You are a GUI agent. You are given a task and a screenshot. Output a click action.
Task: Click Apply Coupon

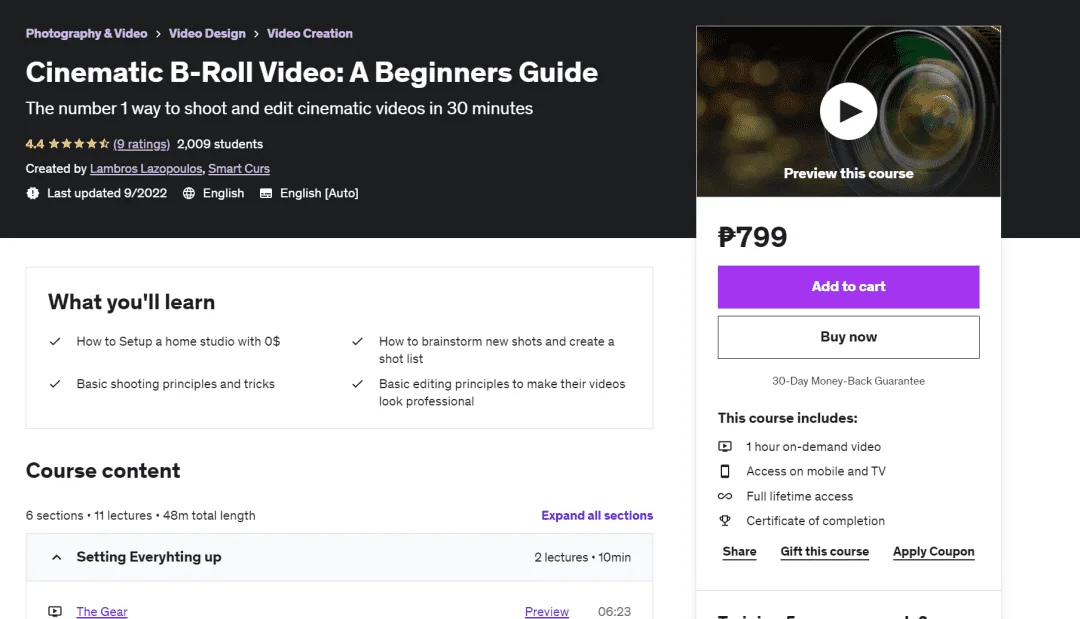[933, 552]
